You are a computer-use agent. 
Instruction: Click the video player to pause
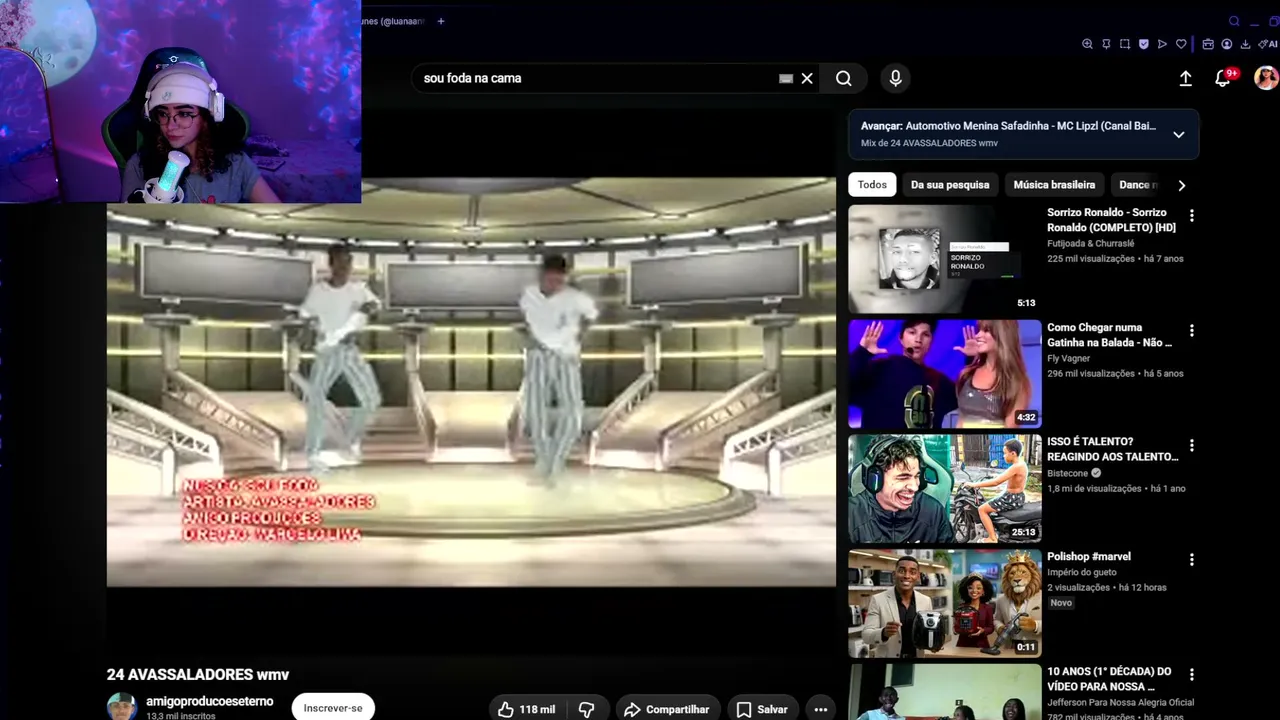click(471, 381)
